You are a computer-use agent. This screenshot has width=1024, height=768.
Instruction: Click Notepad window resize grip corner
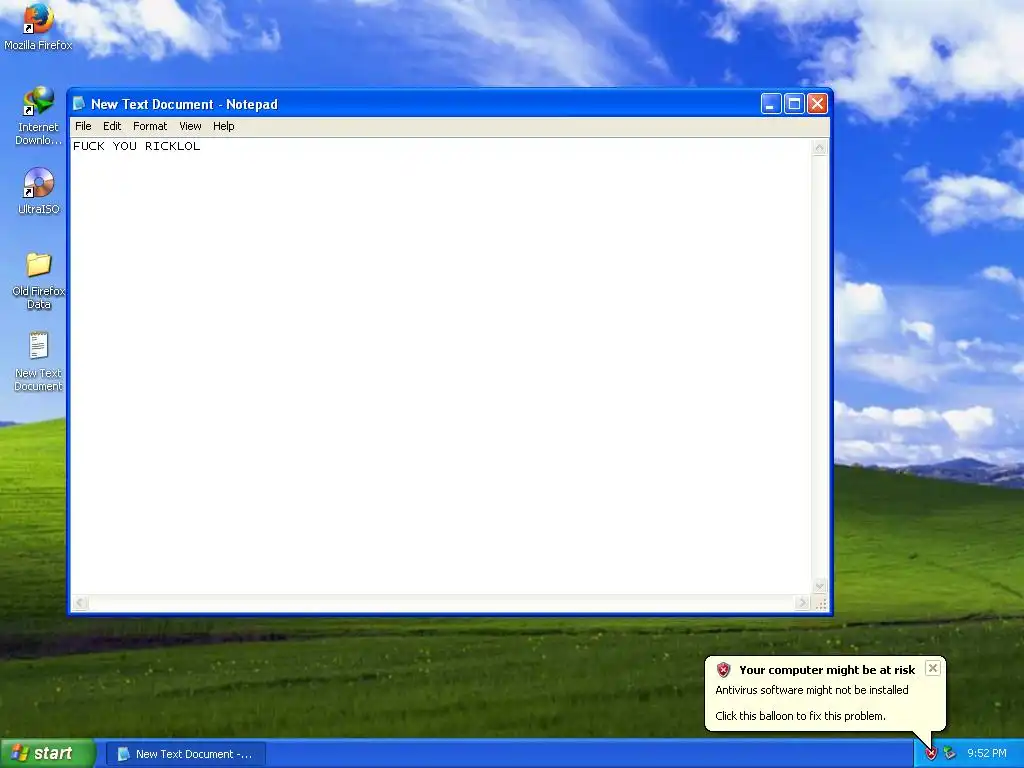[821, 603]
